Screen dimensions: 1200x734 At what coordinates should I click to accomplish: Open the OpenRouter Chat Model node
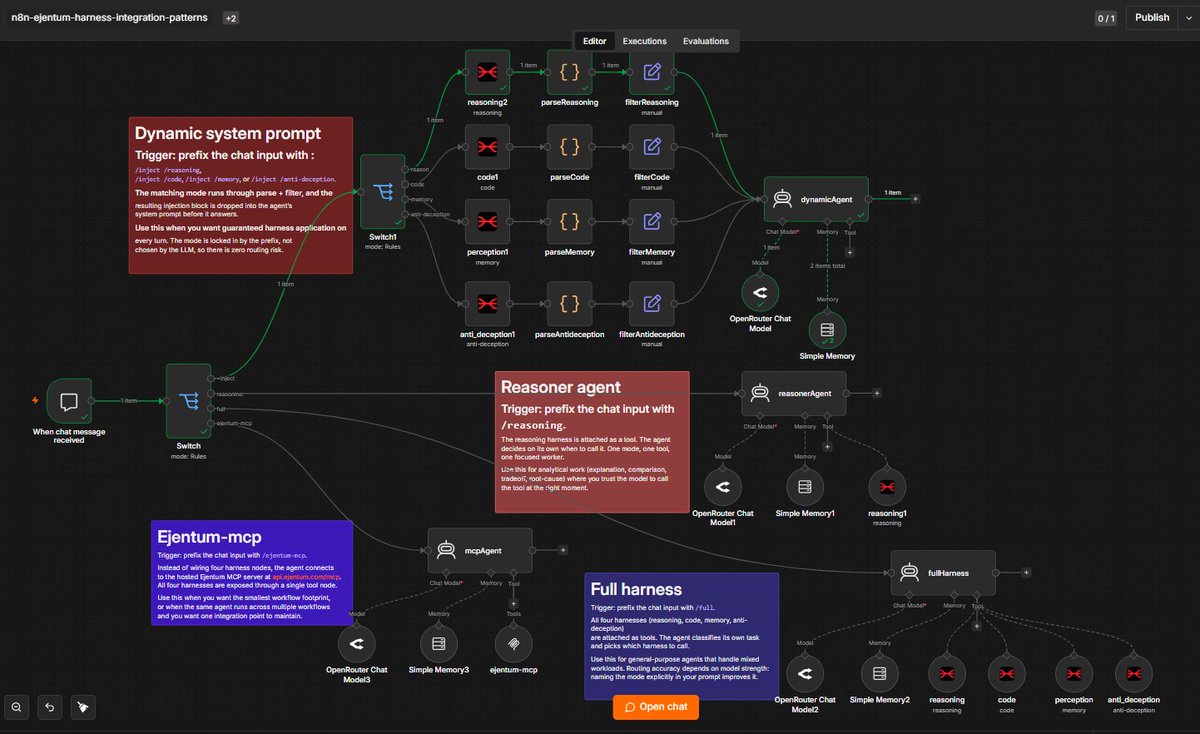760,293
